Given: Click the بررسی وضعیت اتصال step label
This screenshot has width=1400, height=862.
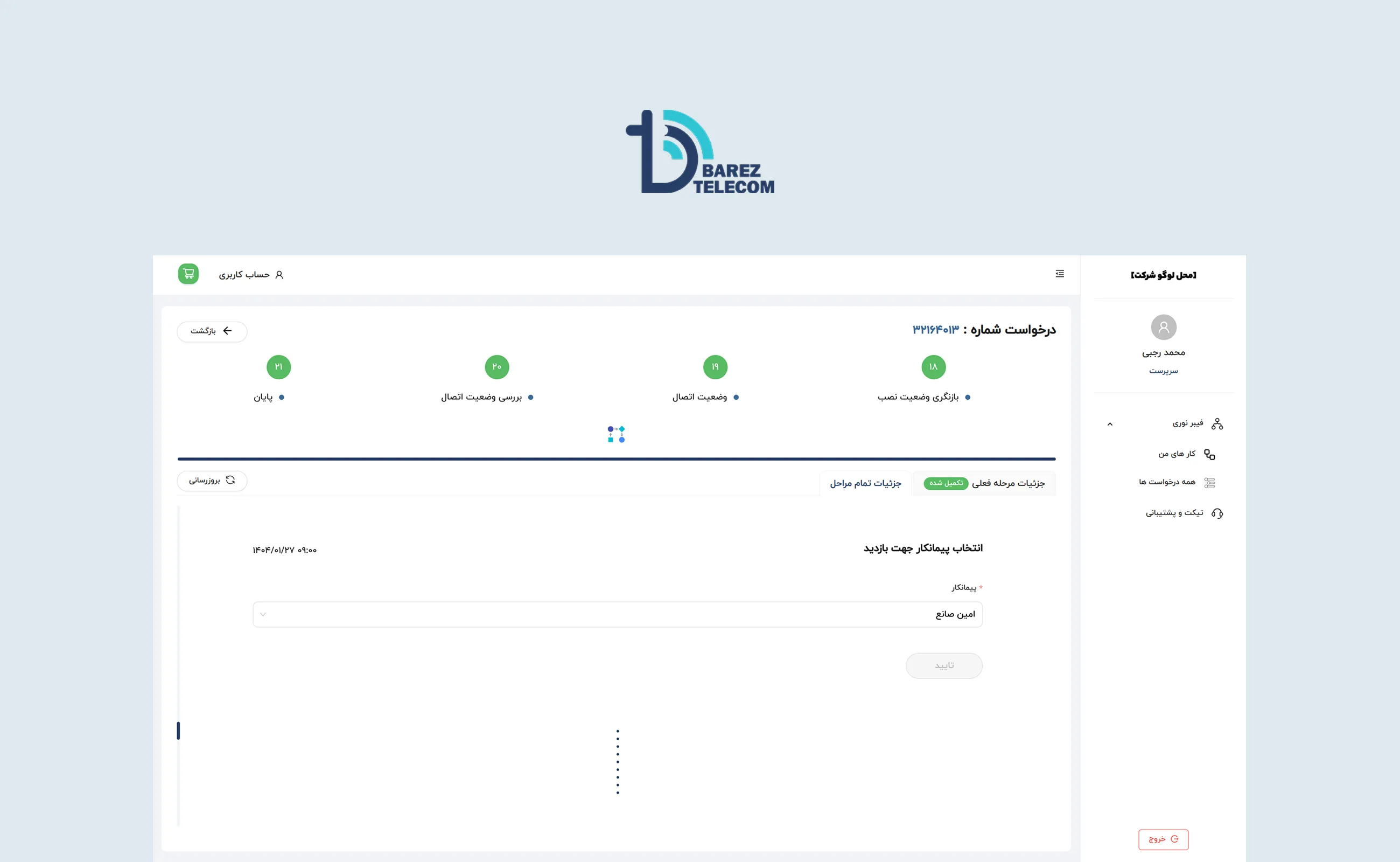Looking at the screenshot, I should tap(481, 398).
